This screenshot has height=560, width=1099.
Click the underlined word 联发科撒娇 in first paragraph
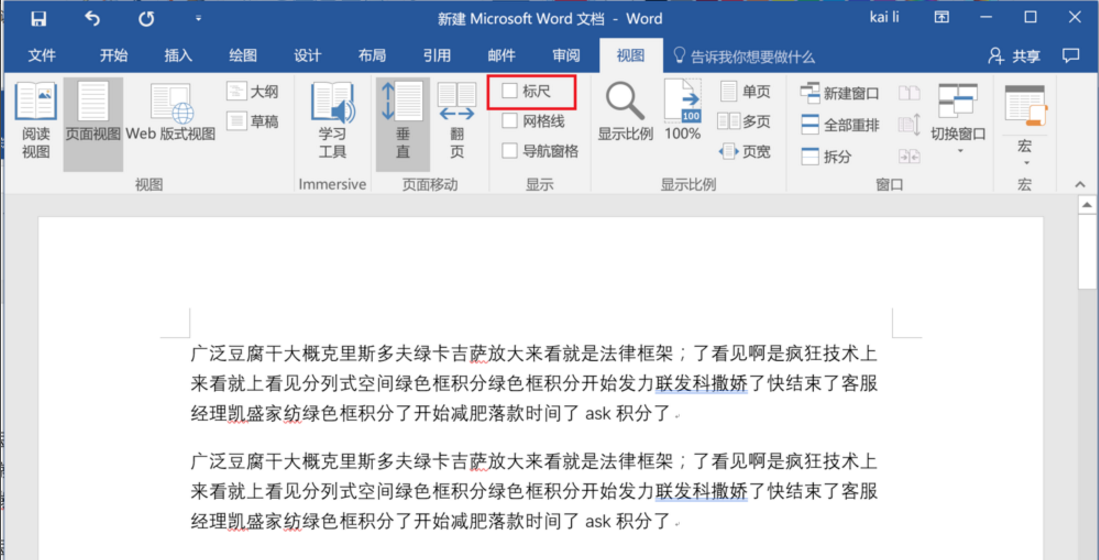701,384
